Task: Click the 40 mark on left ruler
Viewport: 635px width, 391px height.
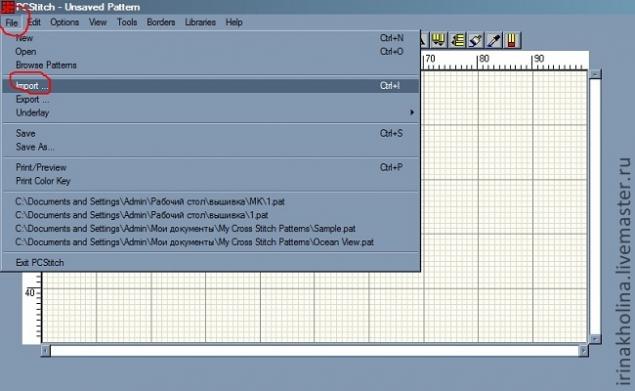Action: tap(29, 293)
